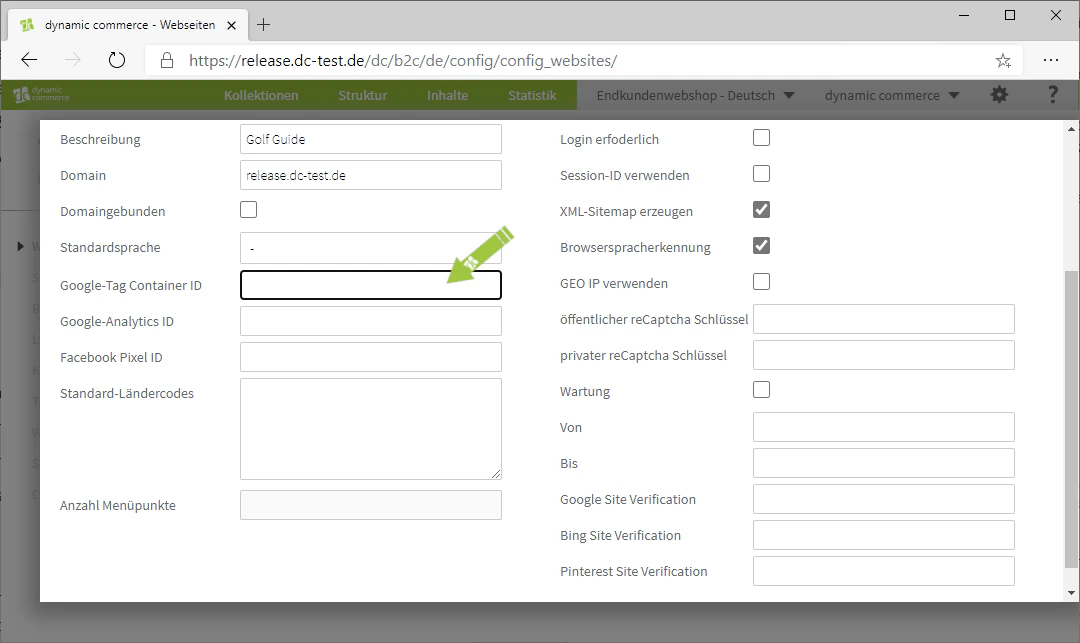Open a new browser tab

coord(263,25)
